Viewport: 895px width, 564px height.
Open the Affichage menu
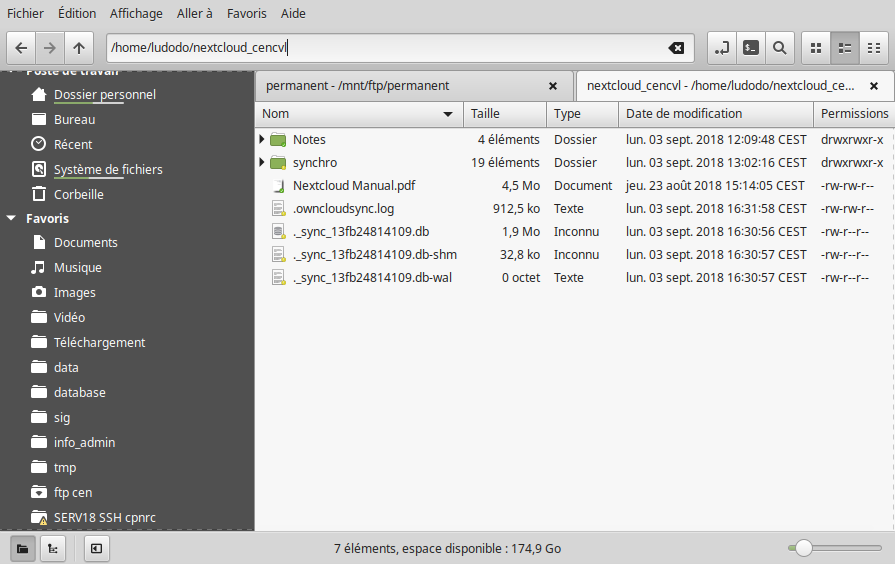point(136,14)
